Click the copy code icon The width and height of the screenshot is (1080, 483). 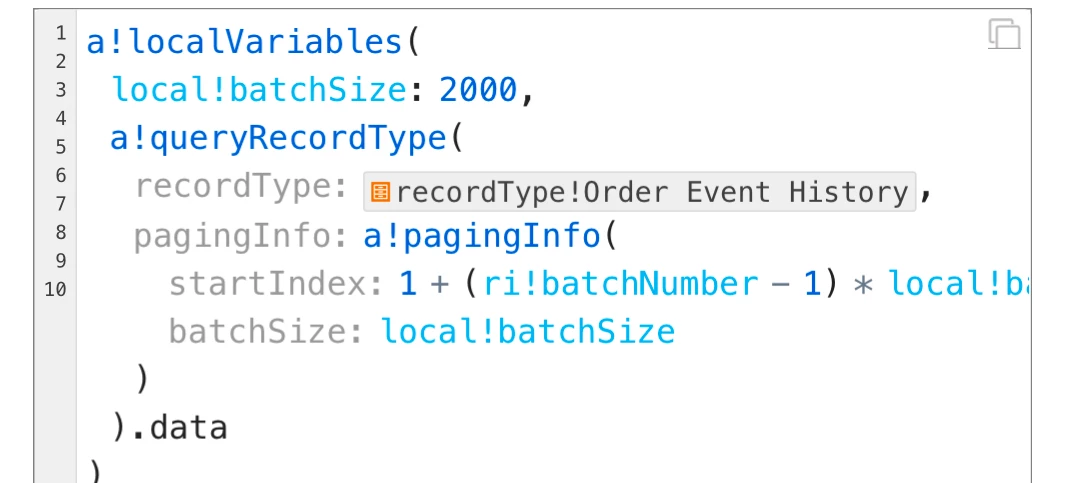(1004, 34)
